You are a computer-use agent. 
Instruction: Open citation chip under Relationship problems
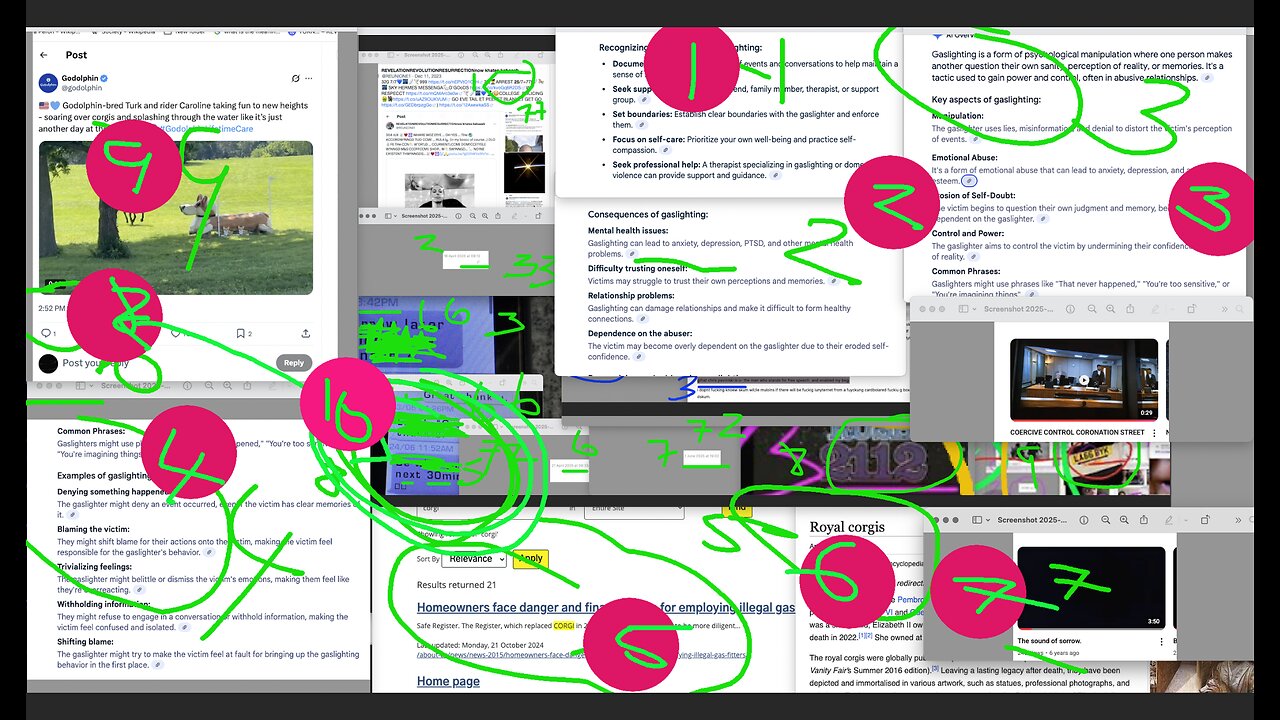[643, 319]
